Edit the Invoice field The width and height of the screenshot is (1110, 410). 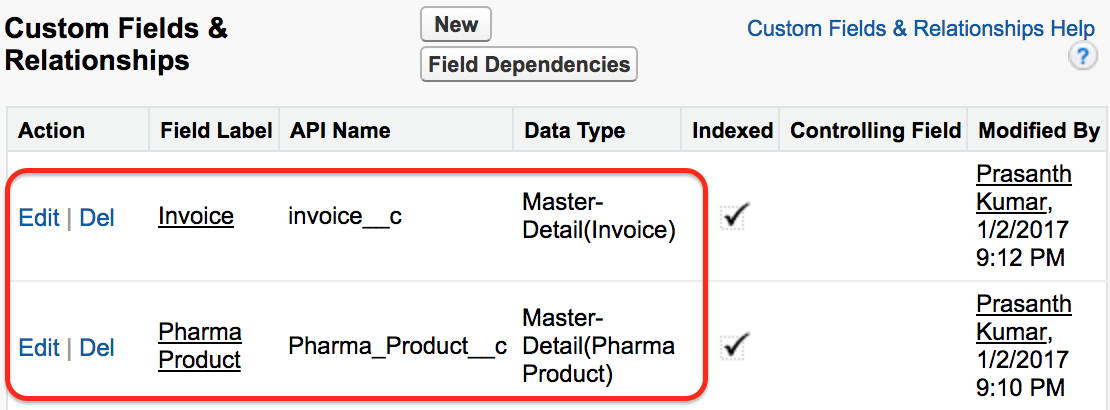[x=39, y=217]
